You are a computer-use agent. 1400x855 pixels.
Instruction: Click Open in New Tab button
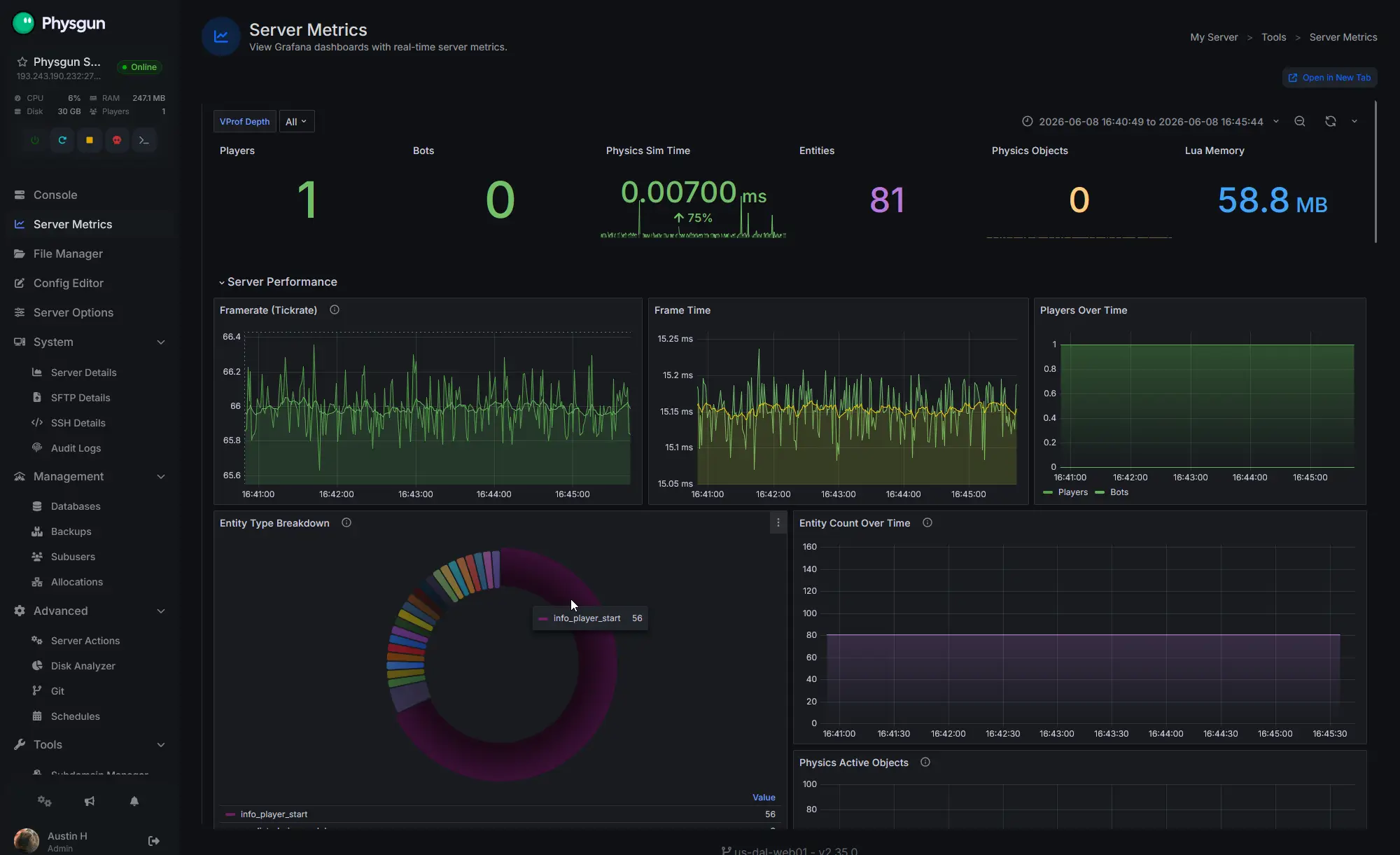click(x=1329, y=78)
